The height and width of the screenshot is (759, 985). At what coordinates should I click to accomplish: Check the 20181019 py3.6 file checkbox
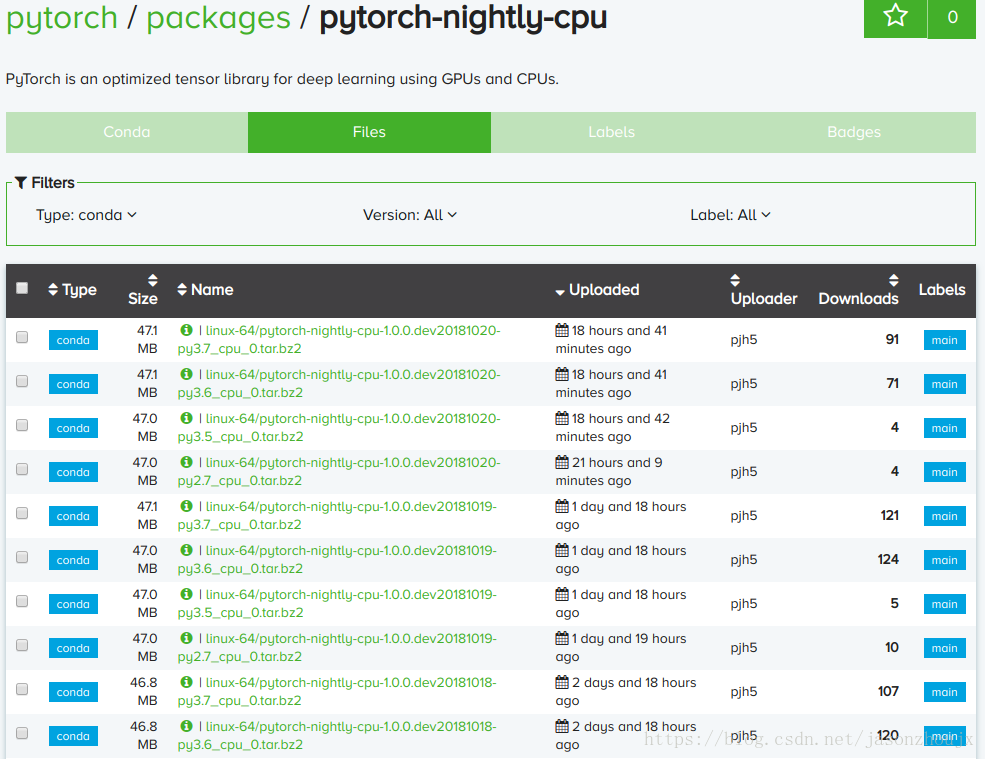tap(22, 557)
